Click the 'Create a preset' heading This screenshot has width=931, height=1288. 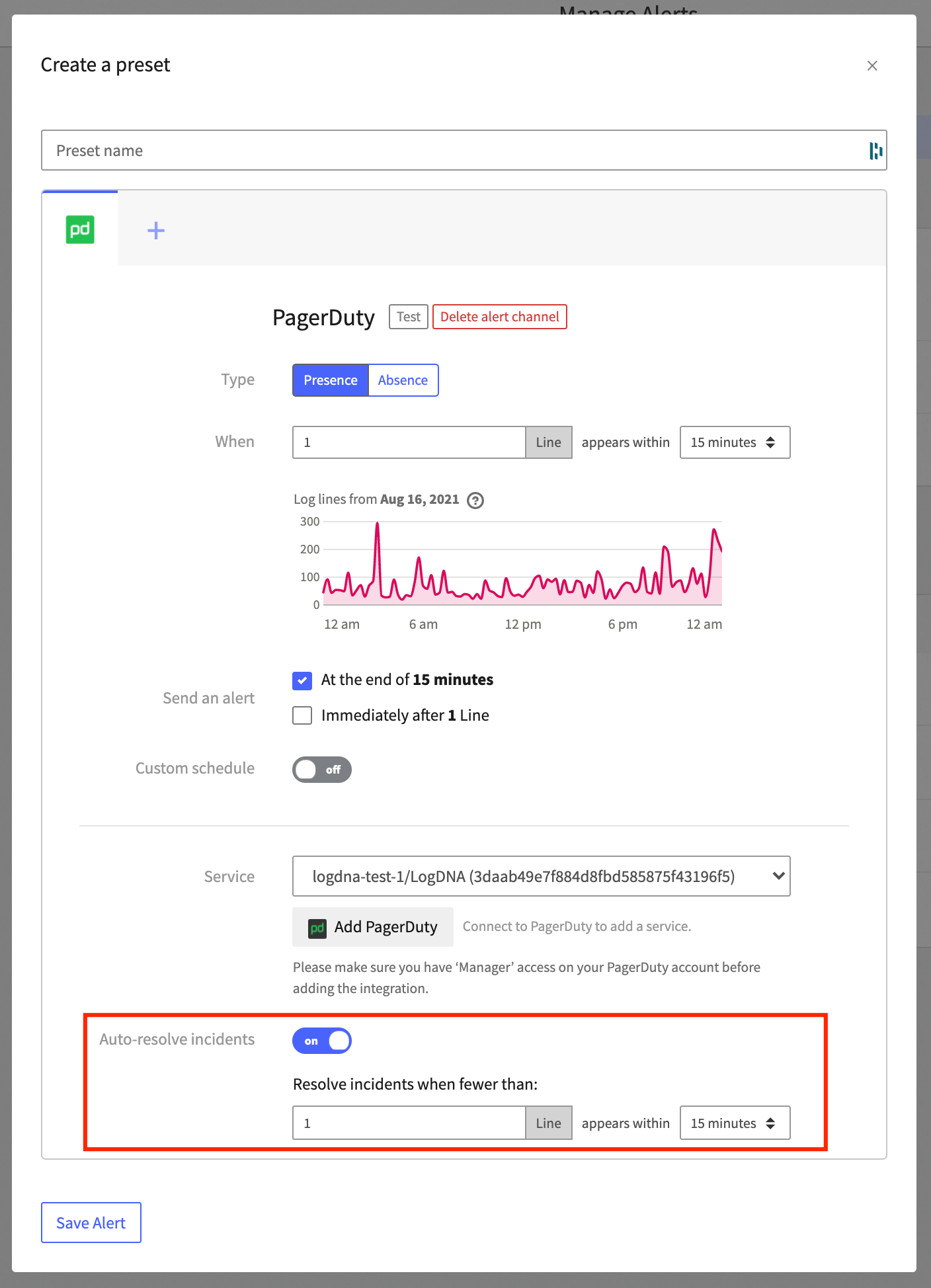coord(106,65)
